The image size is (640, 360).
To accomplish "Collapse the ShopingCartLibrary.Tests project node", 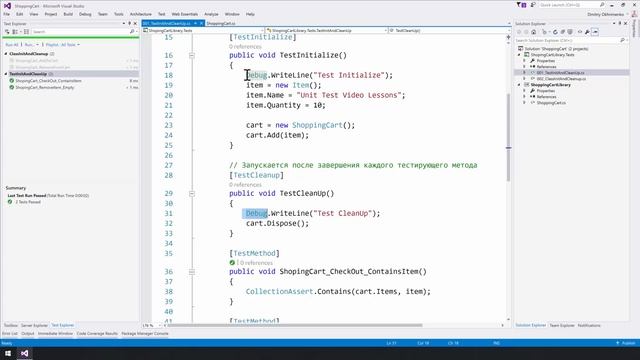I will tap(519, 55).
